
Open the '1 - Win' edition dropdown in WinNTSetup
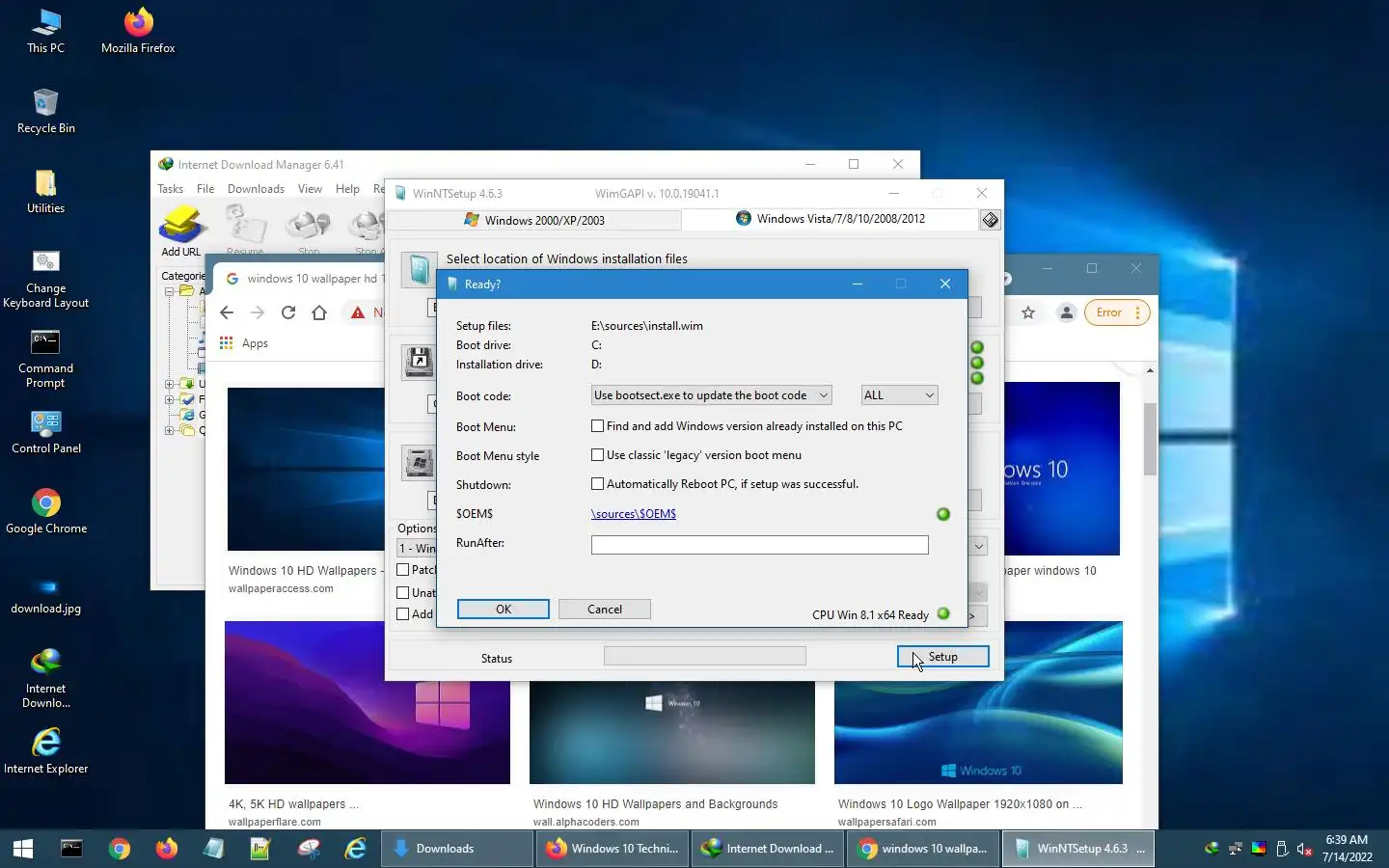coord(978,547)
